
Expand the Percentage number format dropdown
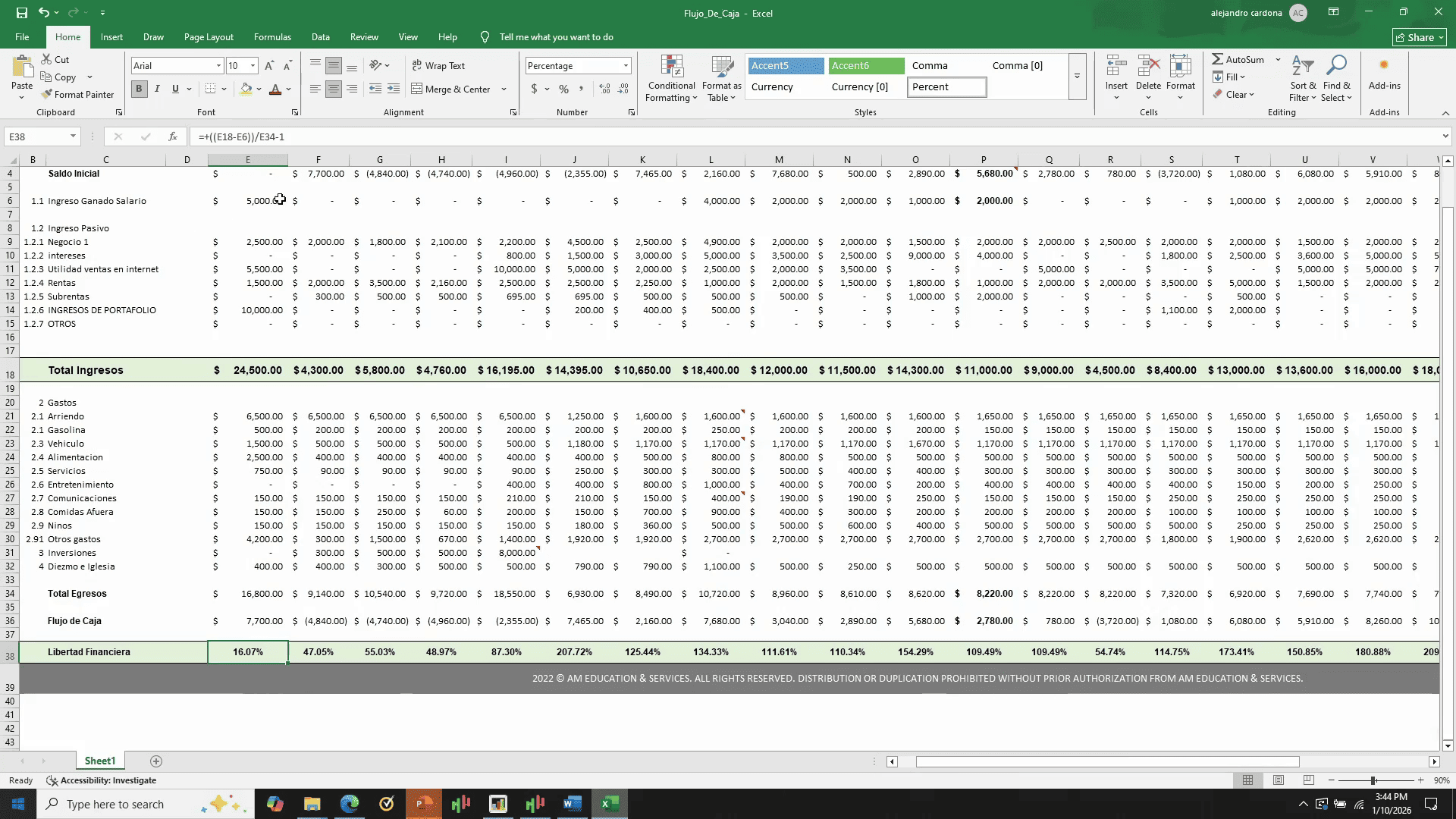click(x=626, y=66)
